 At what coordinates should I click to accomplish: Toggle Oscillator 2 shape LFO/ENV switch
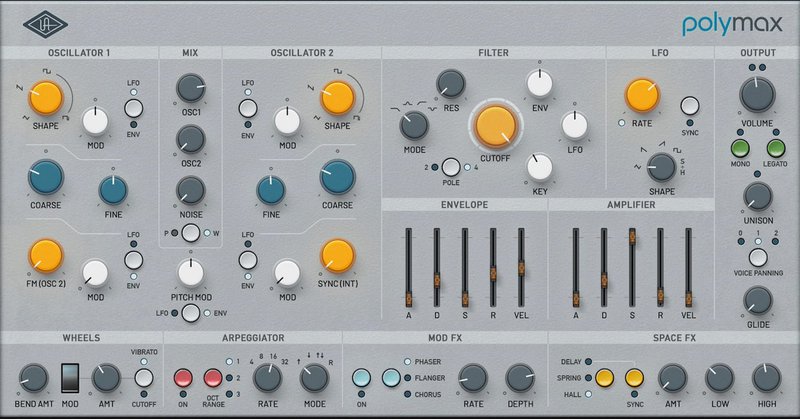[248, 108]
